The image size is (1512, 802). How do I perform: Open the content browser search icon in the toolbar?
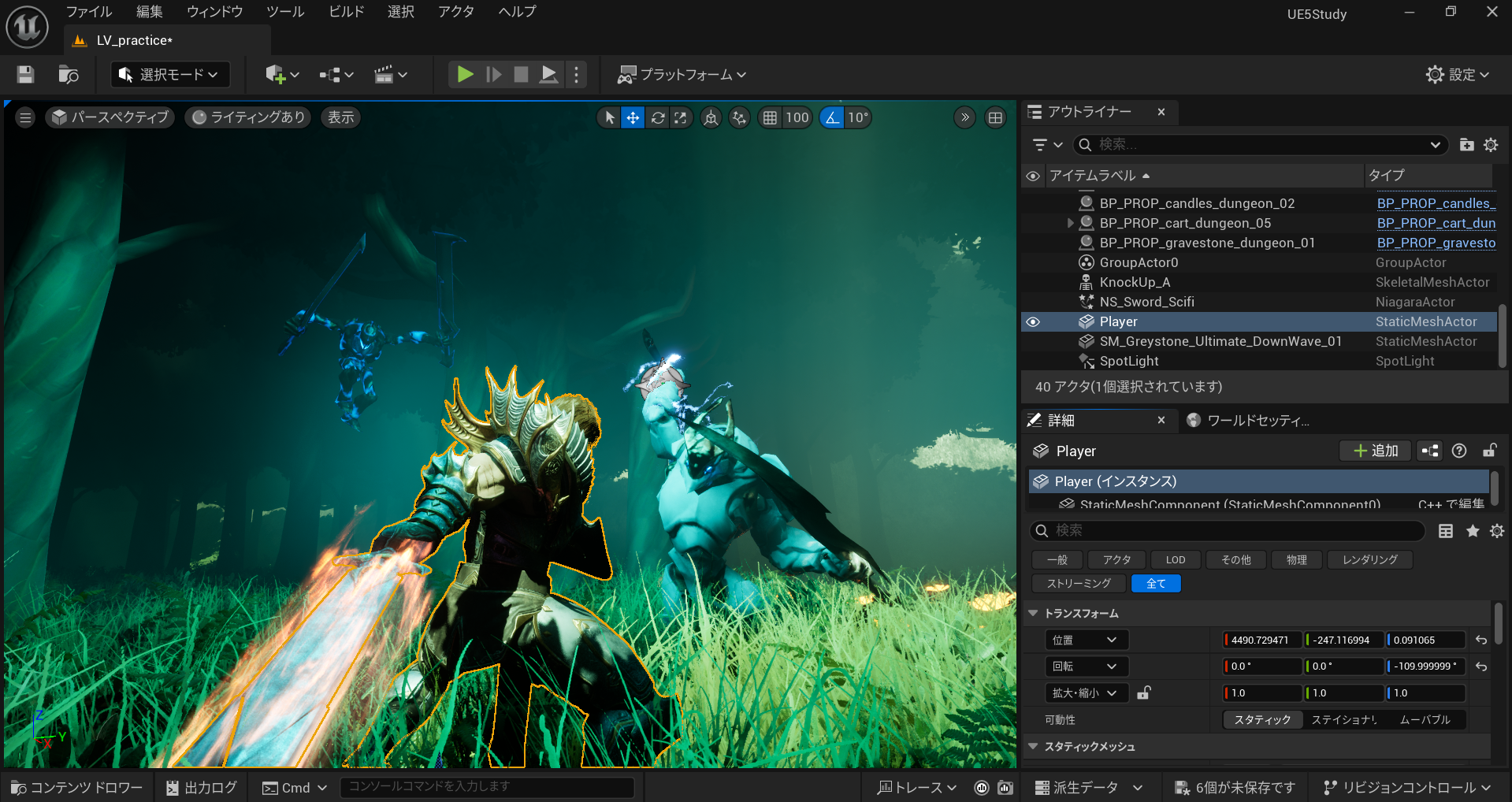click(x=69, y=74)
